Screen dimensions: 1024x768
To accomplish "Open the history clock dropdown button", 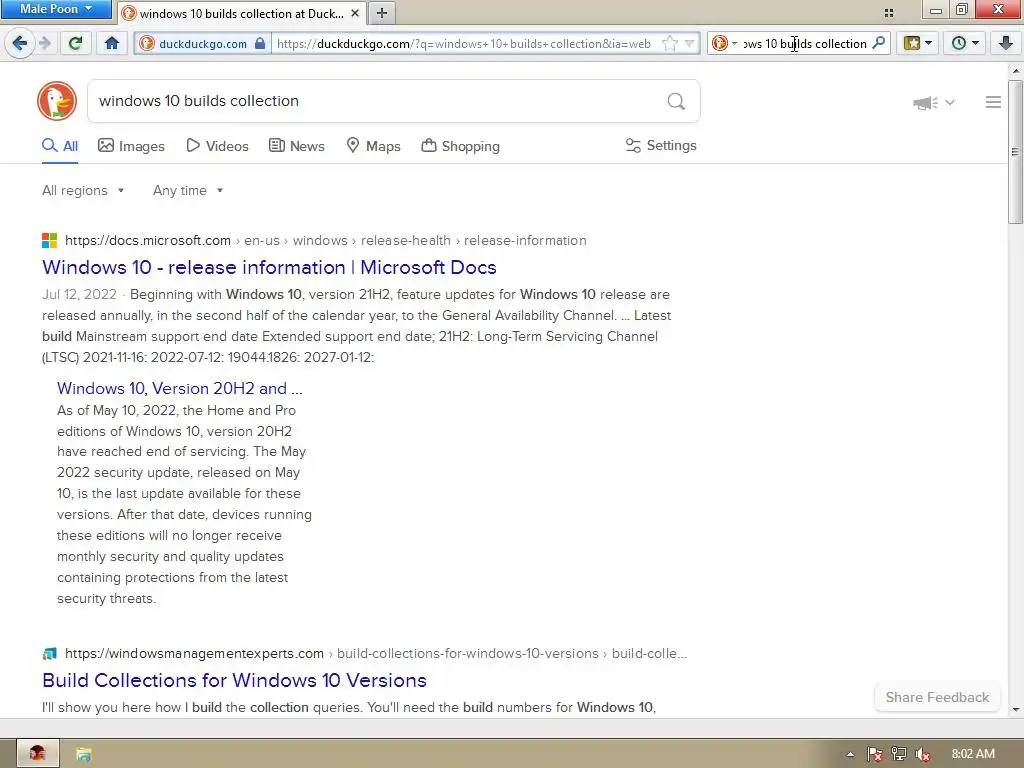I will pos(965,44).
